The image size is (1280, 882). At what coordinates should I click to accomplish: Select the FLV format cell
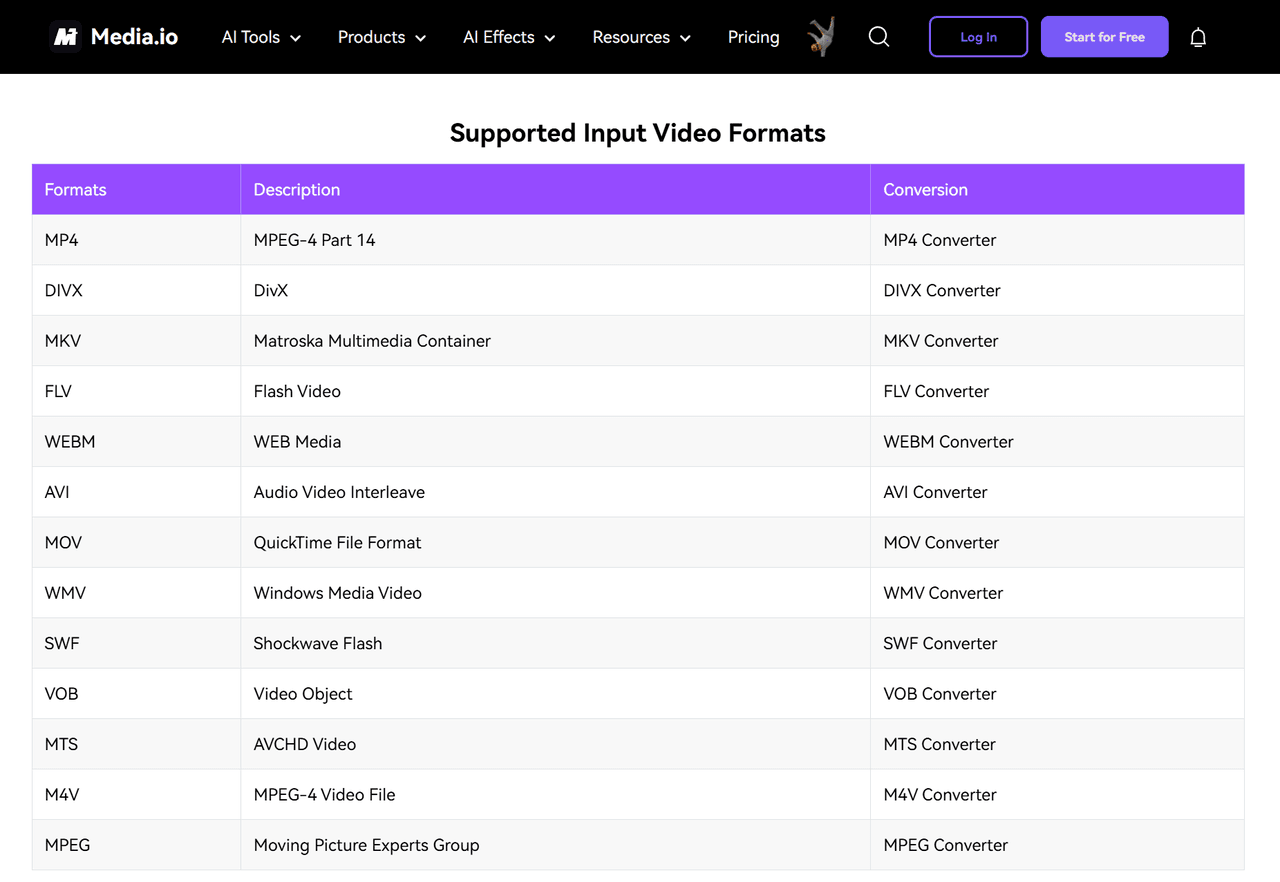[136, 391]
